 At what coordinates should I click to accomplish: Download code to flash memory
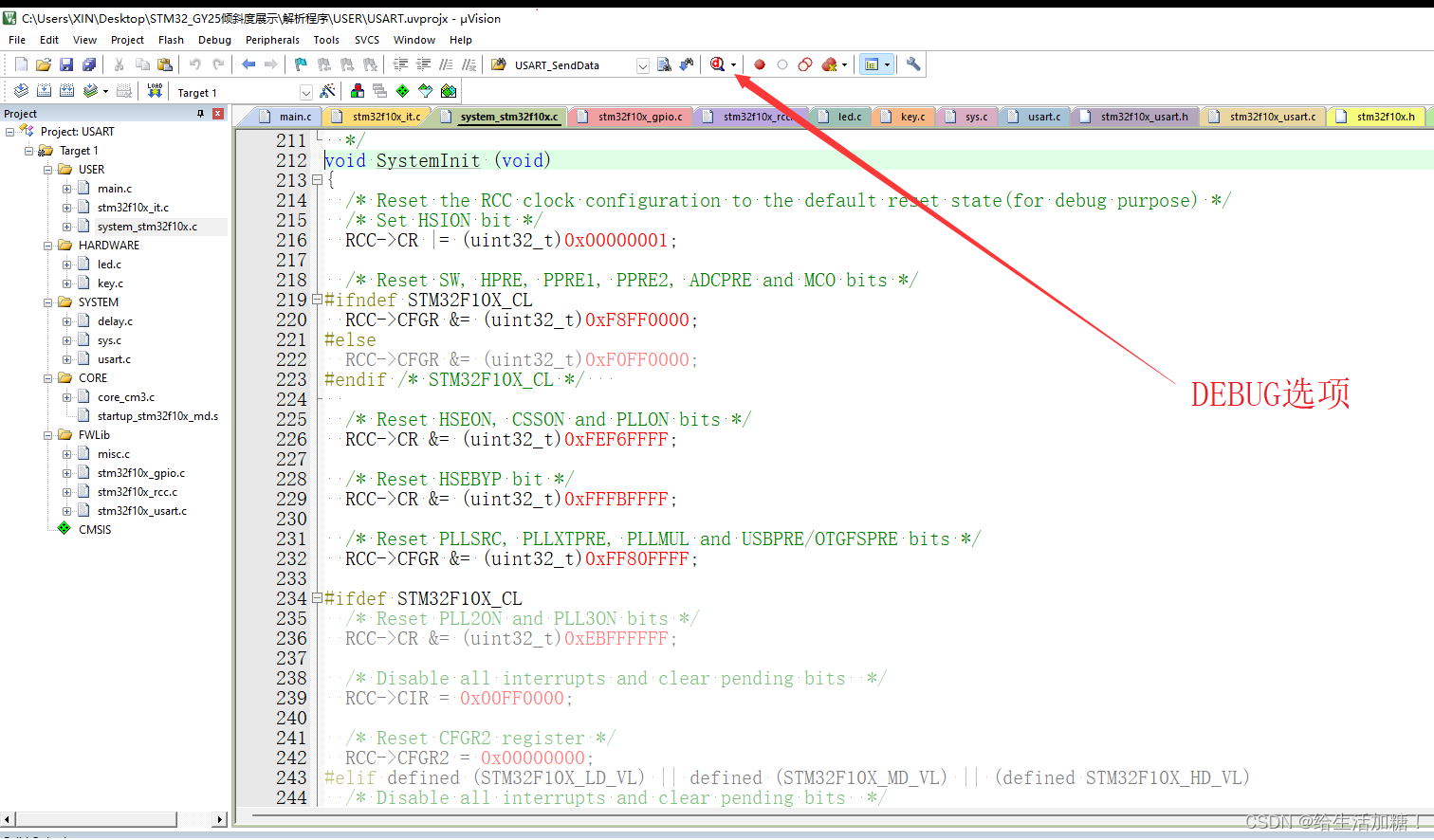point(155,91)
